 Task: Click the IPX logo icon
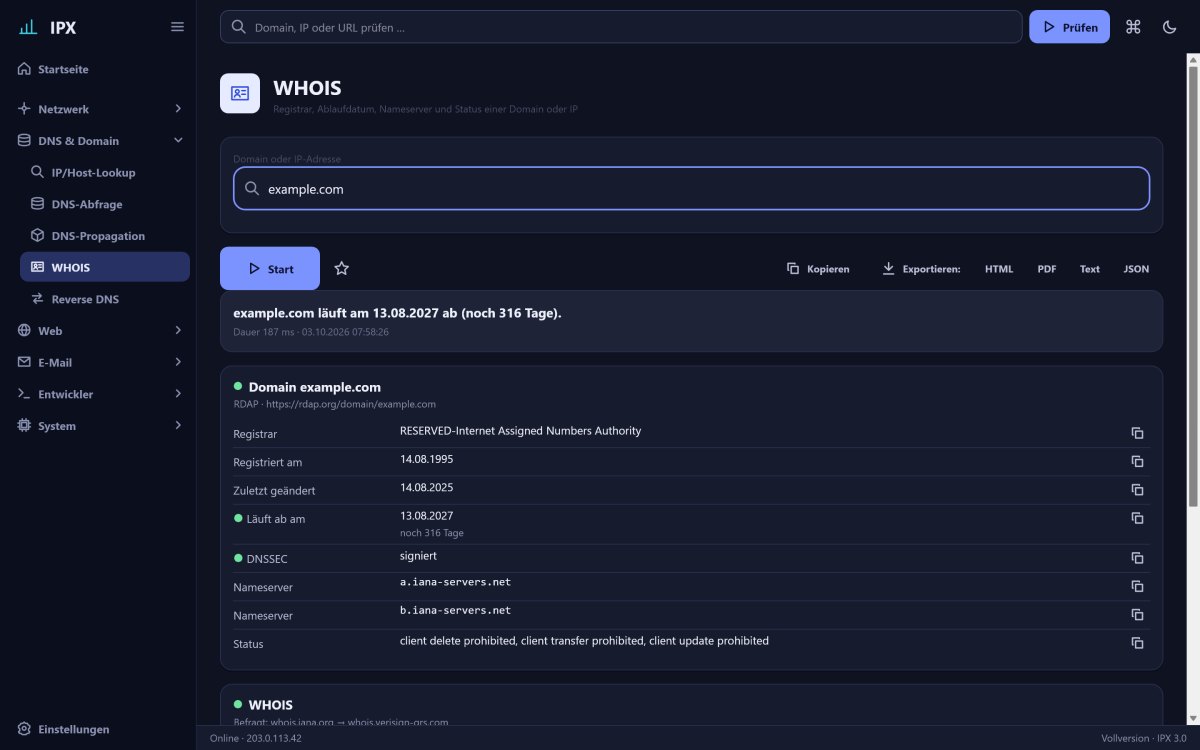tap(28, 27)
